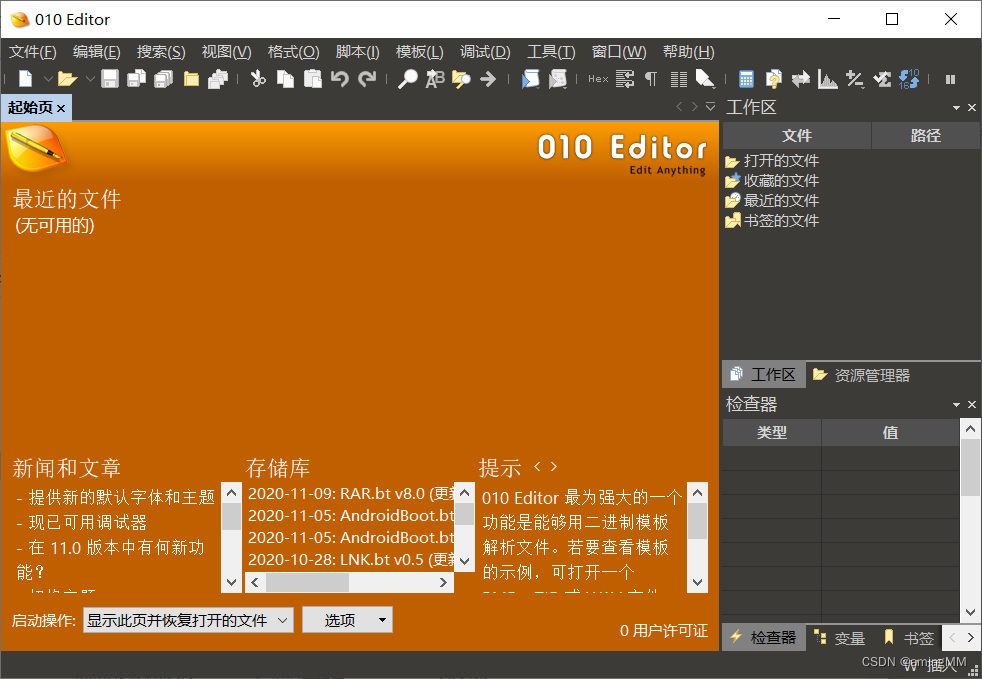
Task: Click the Find in Files icon
Action: [x=462, y=79]
